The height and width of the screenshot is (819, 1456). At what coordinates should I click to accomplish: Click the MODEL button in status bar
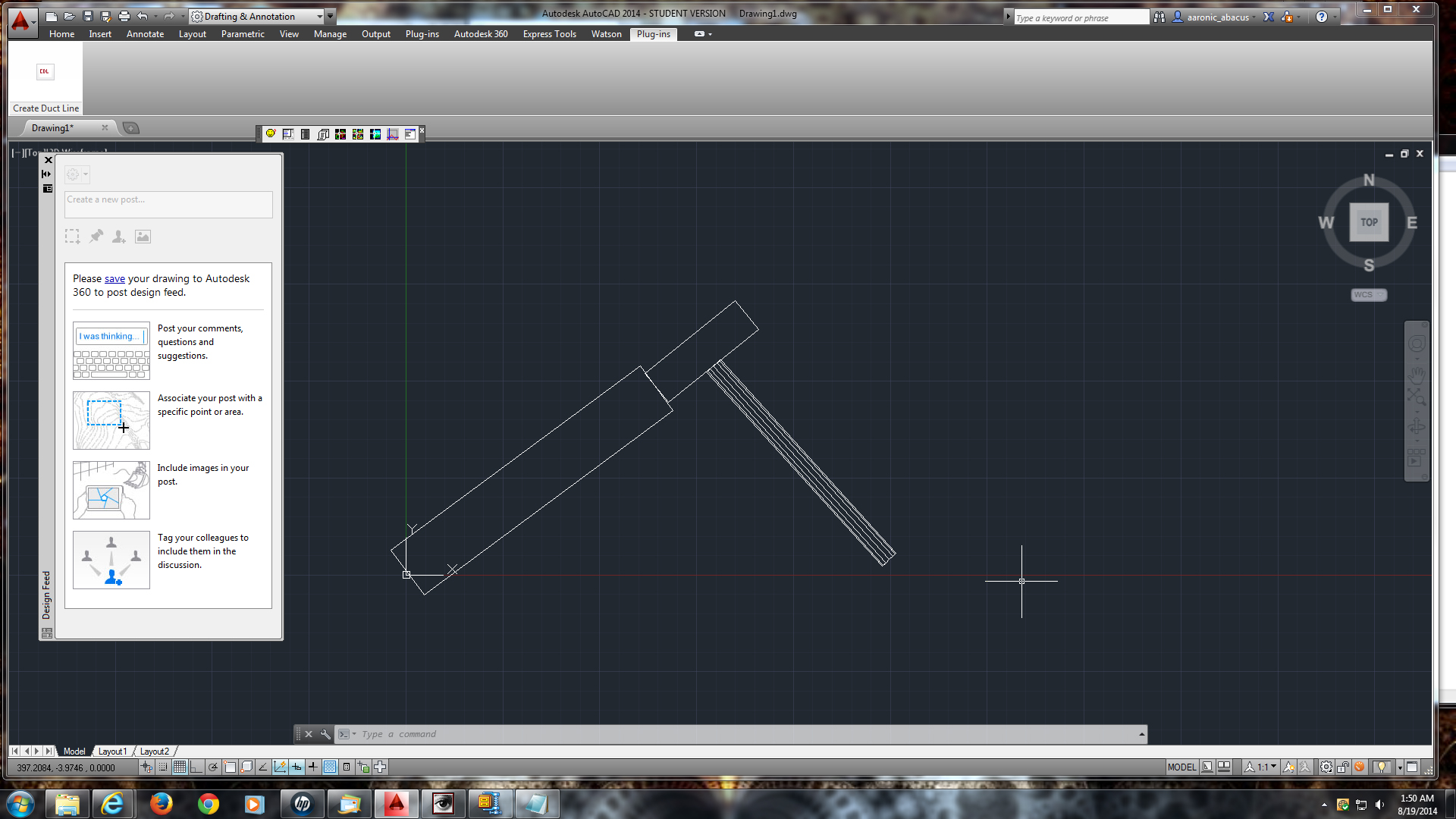pos(1181,767)
